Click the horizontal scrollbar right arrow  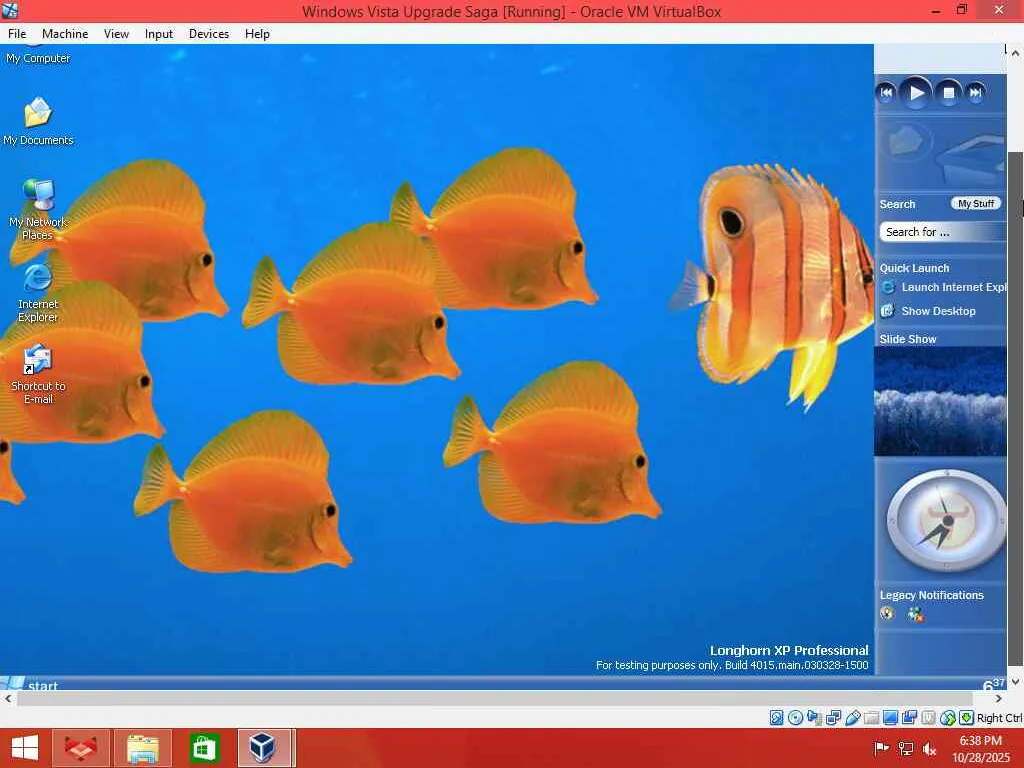coord(999,698)
